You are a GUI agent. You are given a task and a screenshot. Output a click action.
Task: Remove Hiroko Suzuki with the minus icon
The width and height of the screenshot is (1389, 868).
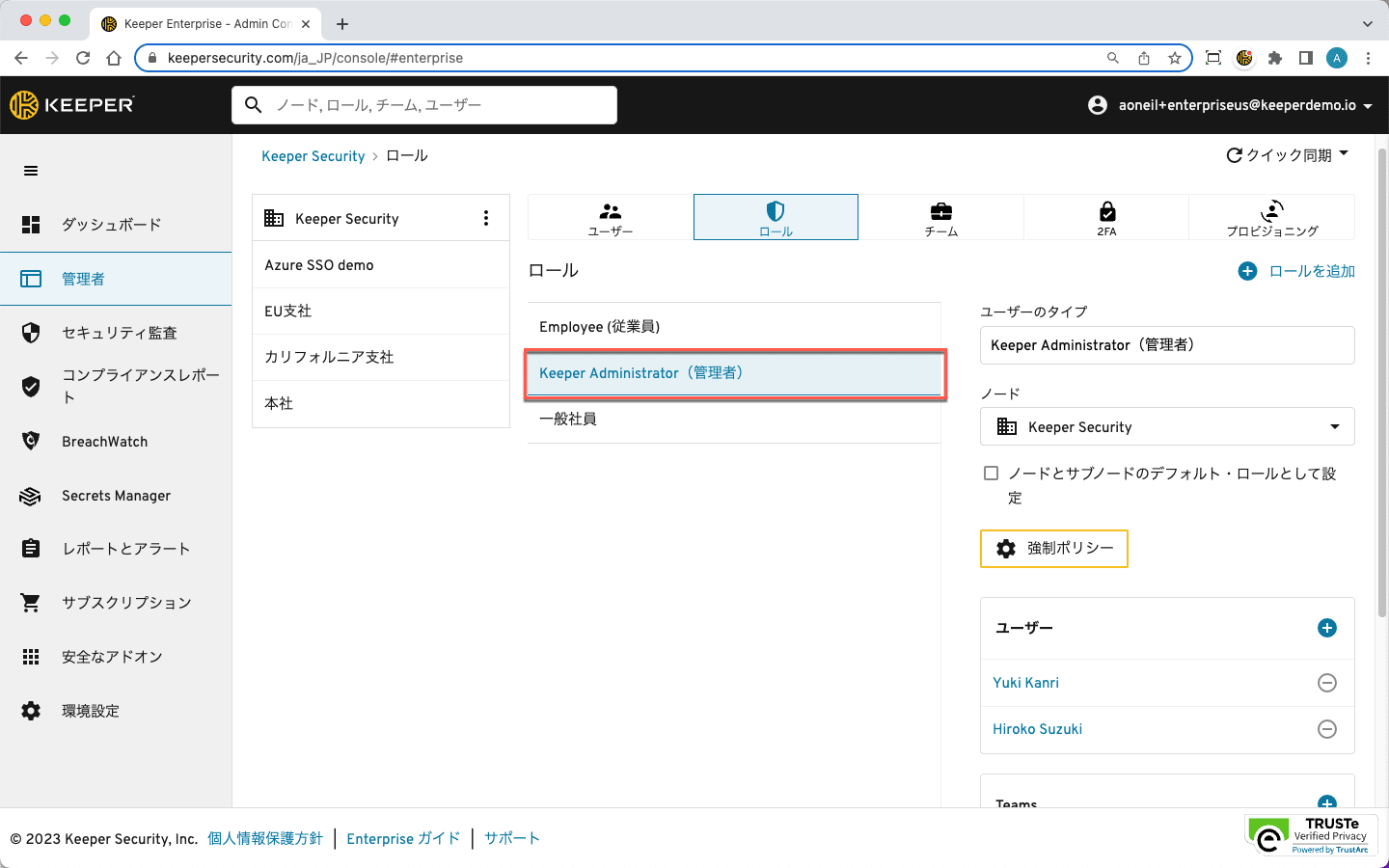pos(1327,729)
